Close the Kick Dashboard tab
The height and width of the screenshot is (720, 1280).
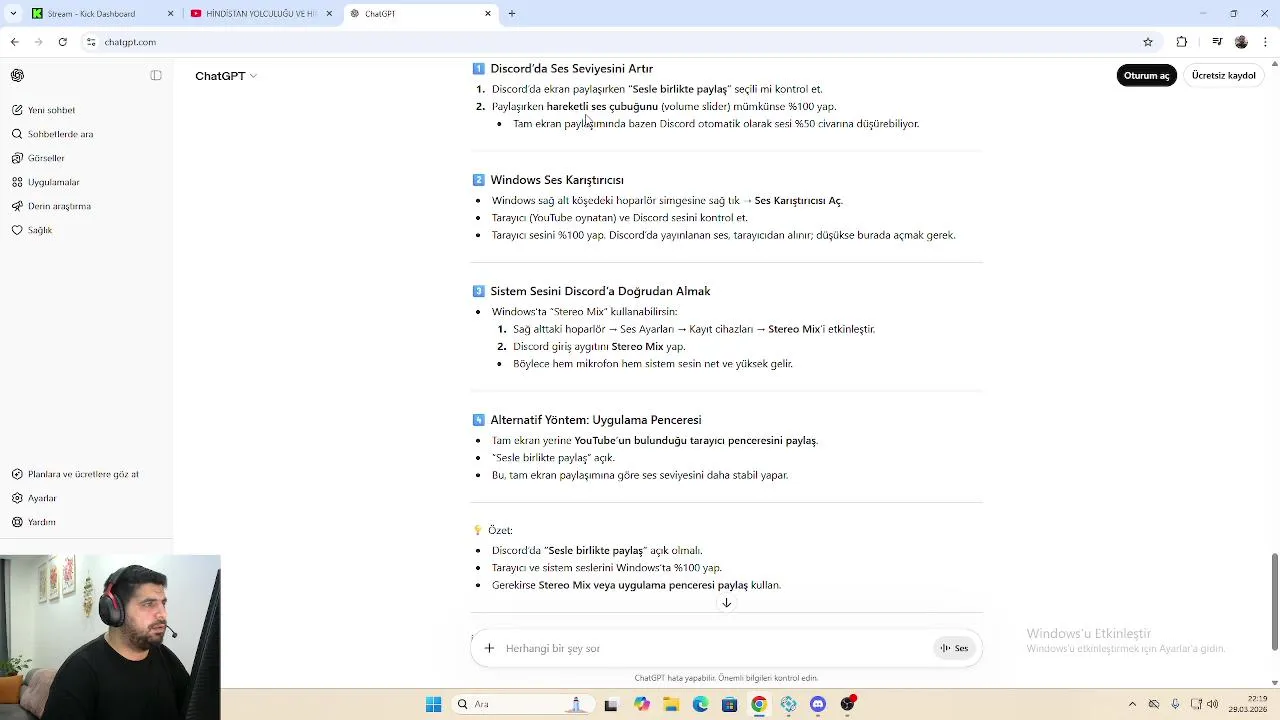click(170, 14)
